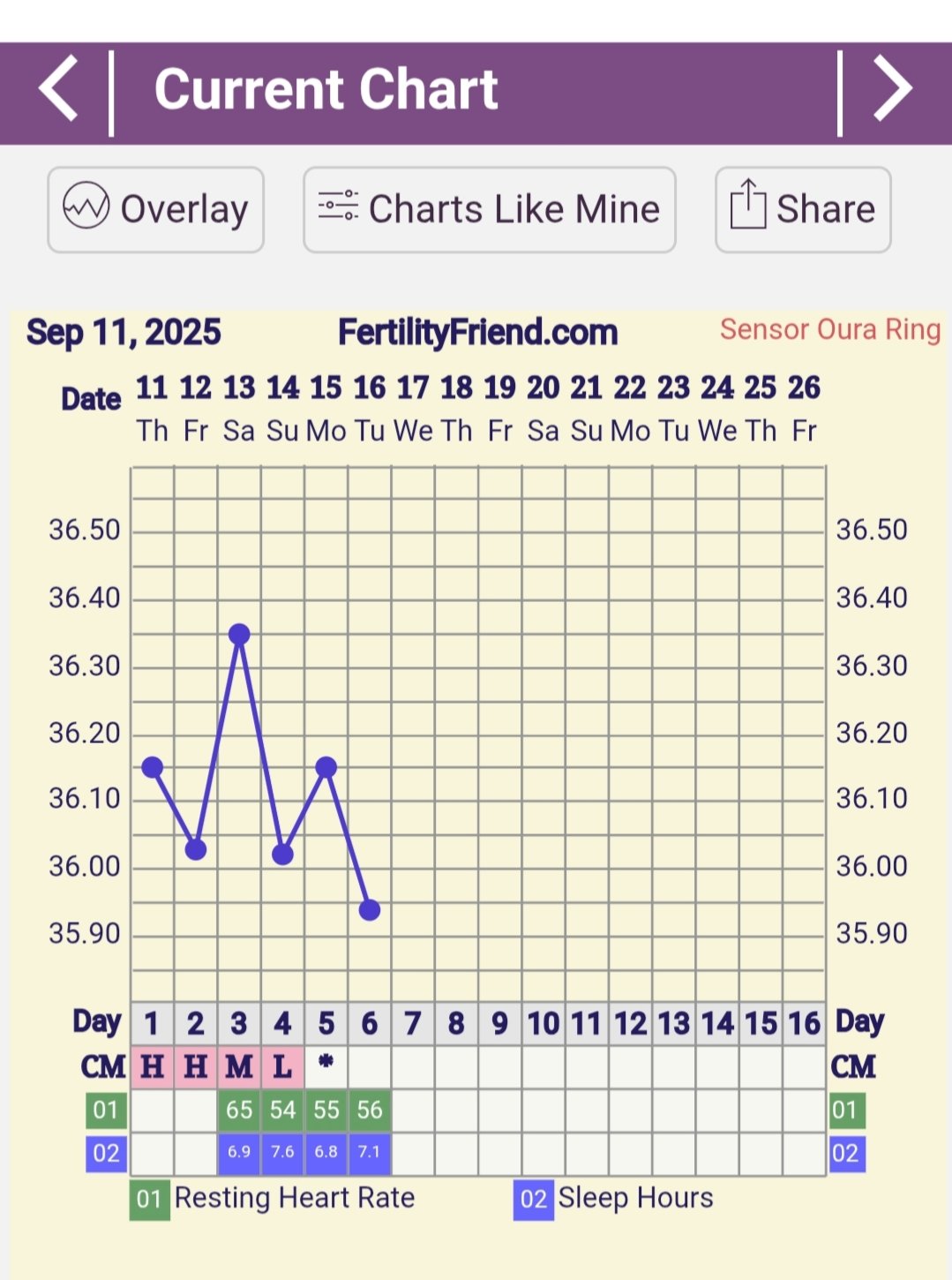
Task: Tap cycle day 1 cell
Action: click(152, 1023)
